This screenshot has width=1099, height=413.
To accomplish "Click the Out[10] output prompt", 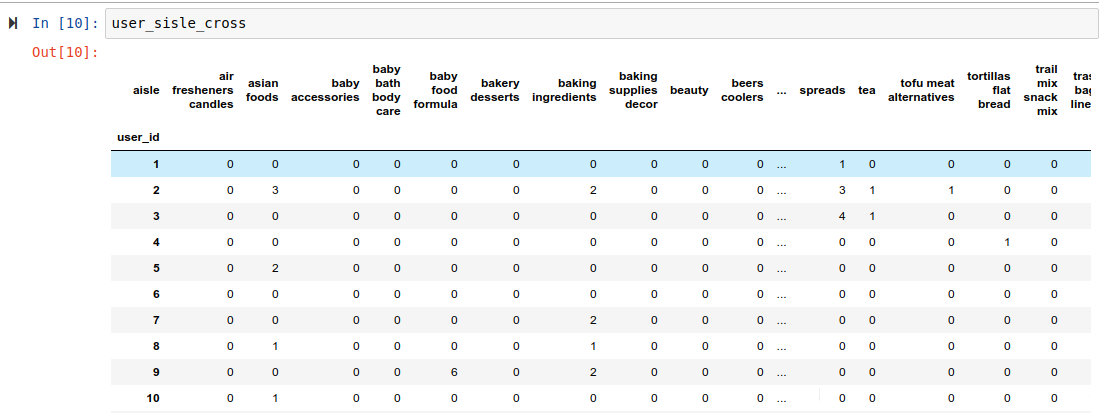I will [66, 52].
